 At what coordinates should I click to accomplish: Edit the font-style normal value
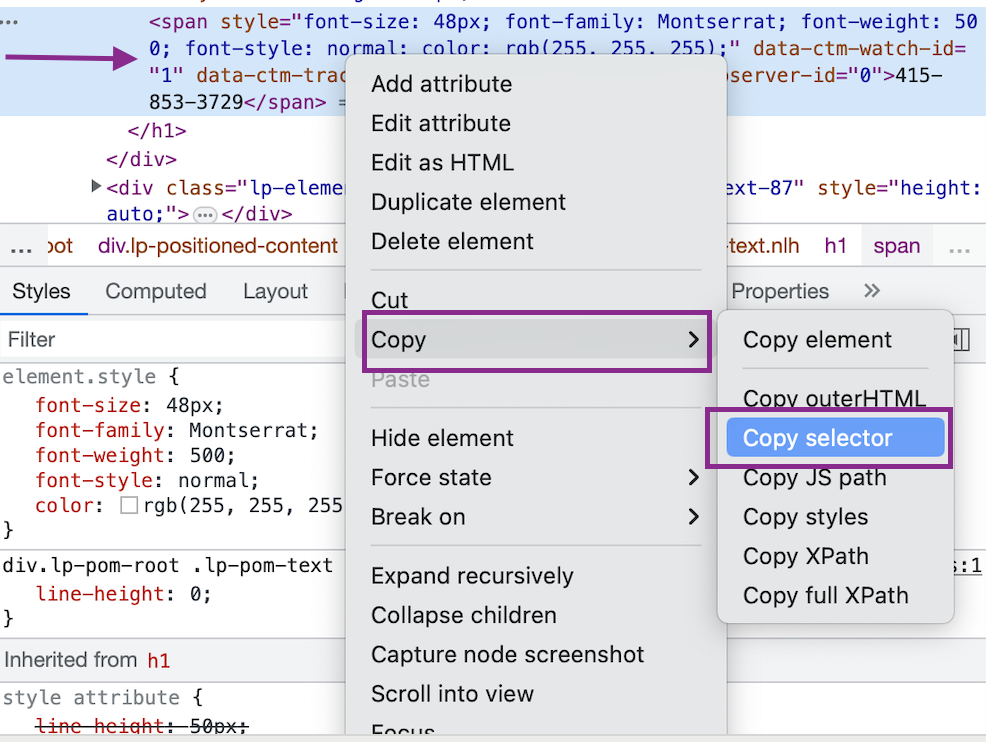point(213,480)
